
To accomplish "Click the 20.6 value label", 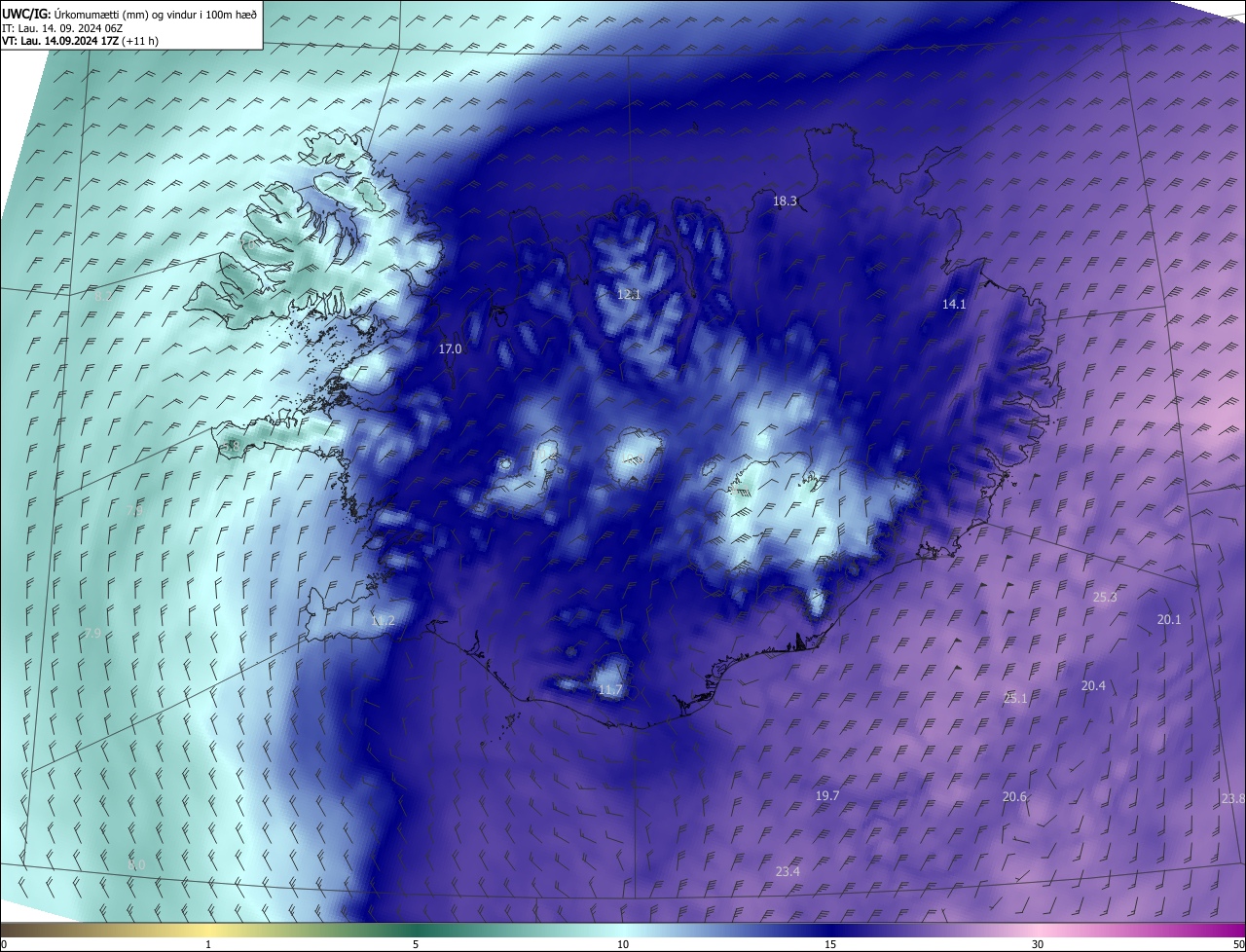I will (x=1014, y=797).
